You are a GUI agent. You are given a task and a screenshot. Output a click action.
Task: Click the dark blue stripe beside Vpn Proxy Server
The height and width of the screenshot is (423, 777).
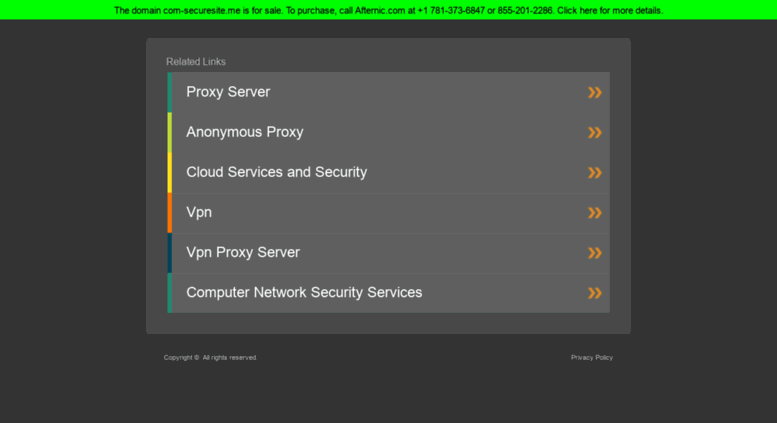coord(169,253)
